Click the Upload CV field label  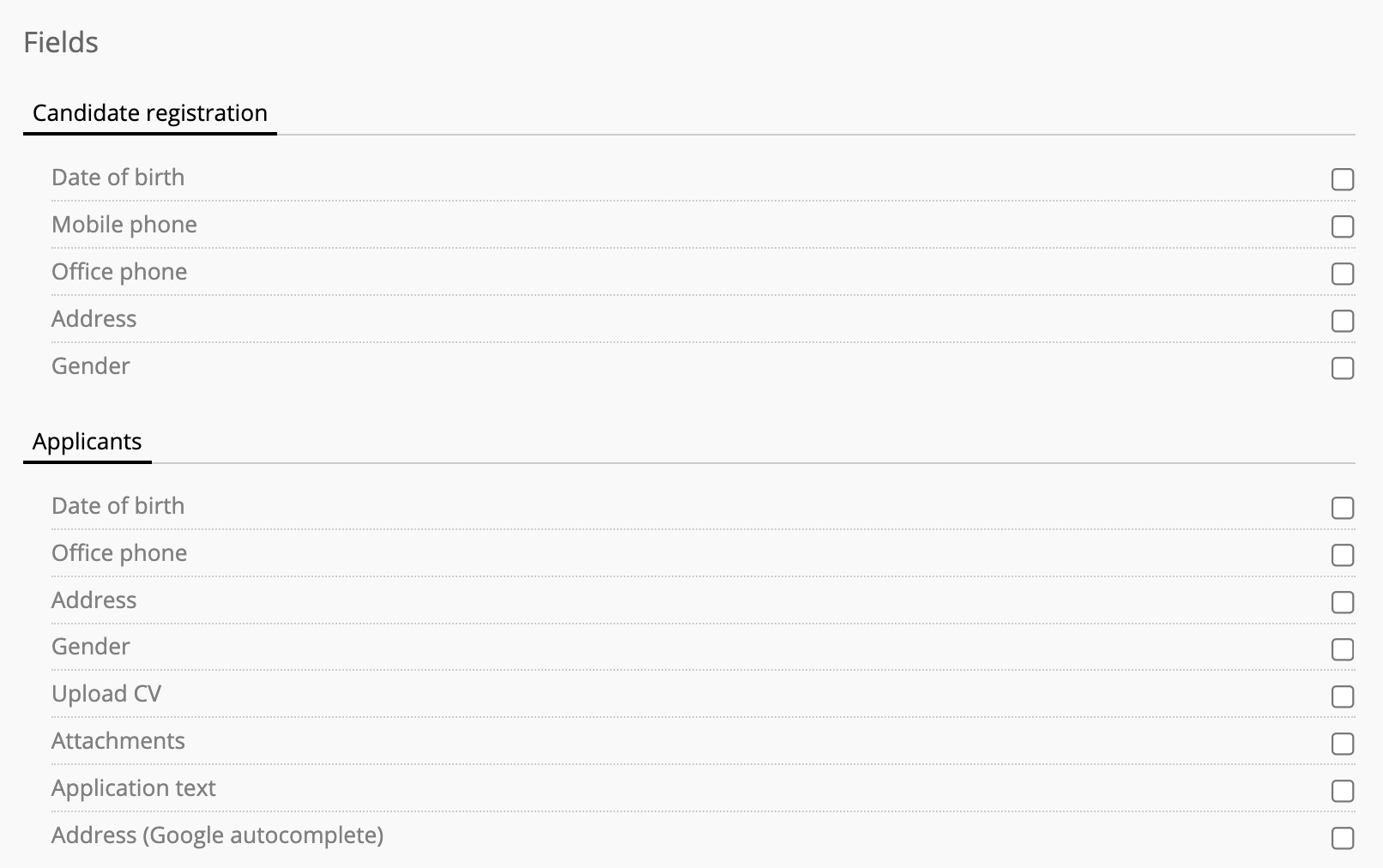point(106,694)
